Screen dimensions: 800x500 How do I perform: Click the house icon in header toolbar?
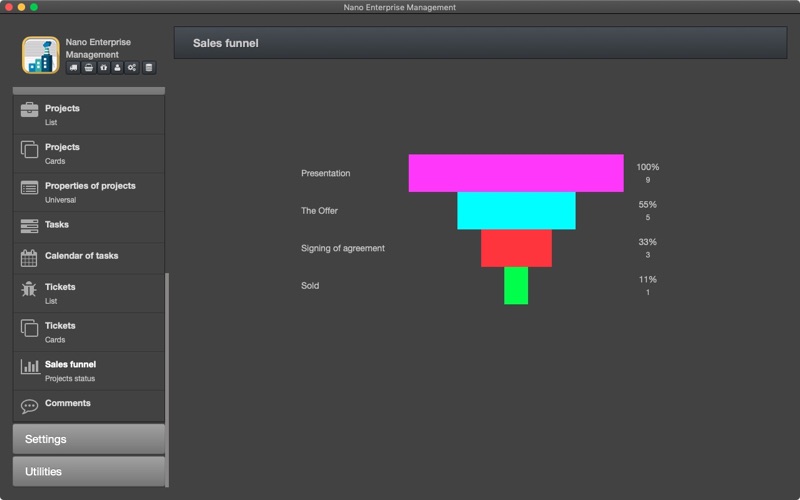point(104,68)
